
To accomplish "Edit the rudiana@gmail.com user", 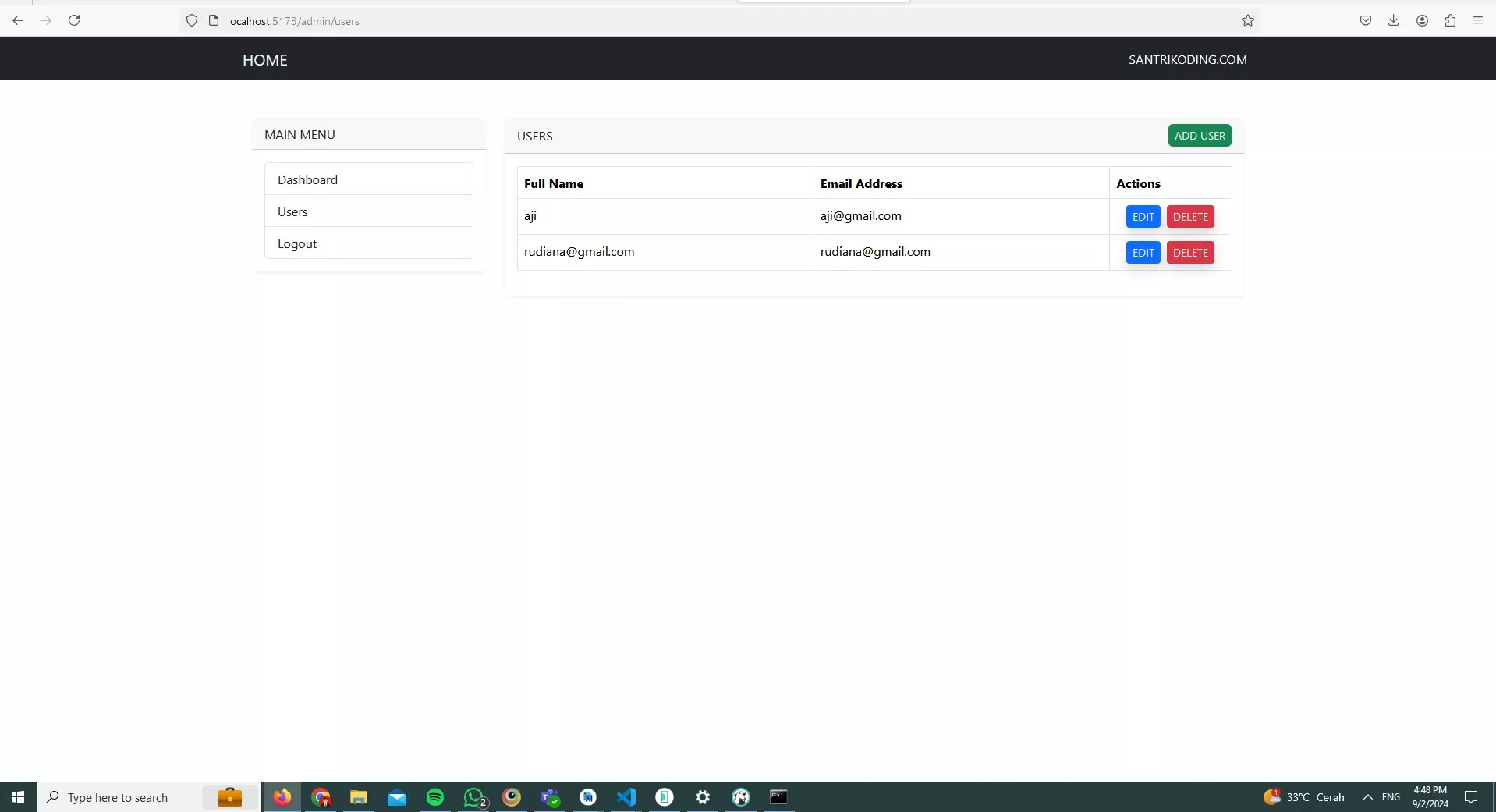I will (x=1143, y=253).
